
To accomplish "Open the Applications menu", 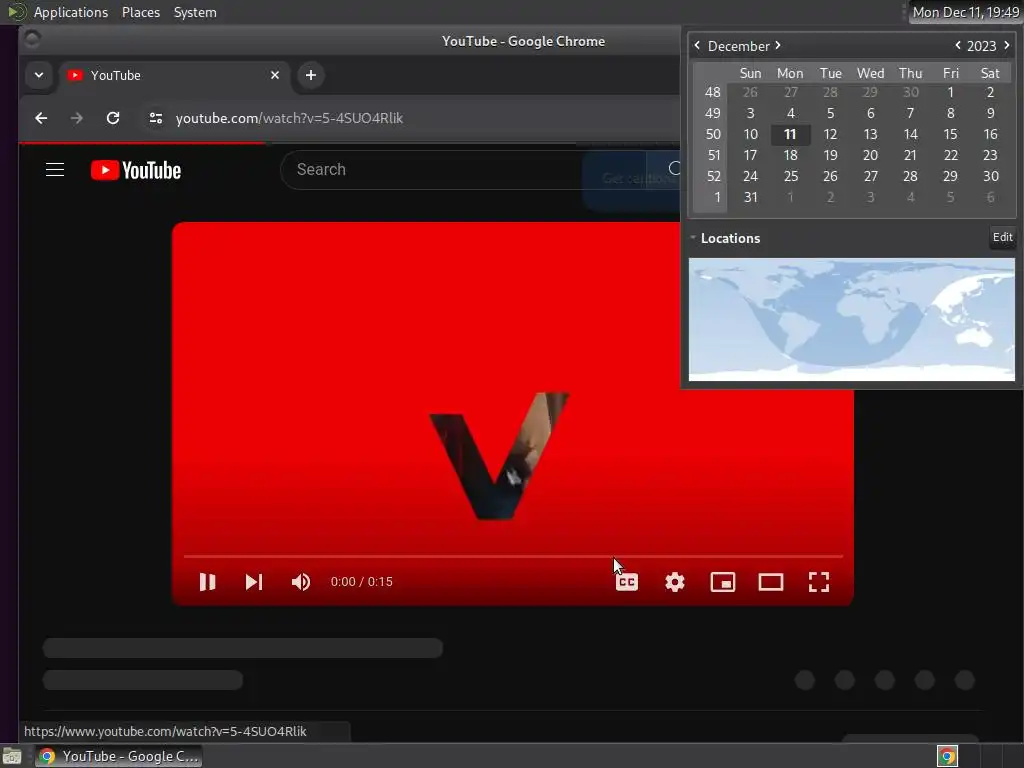I will tap(71, 12).
